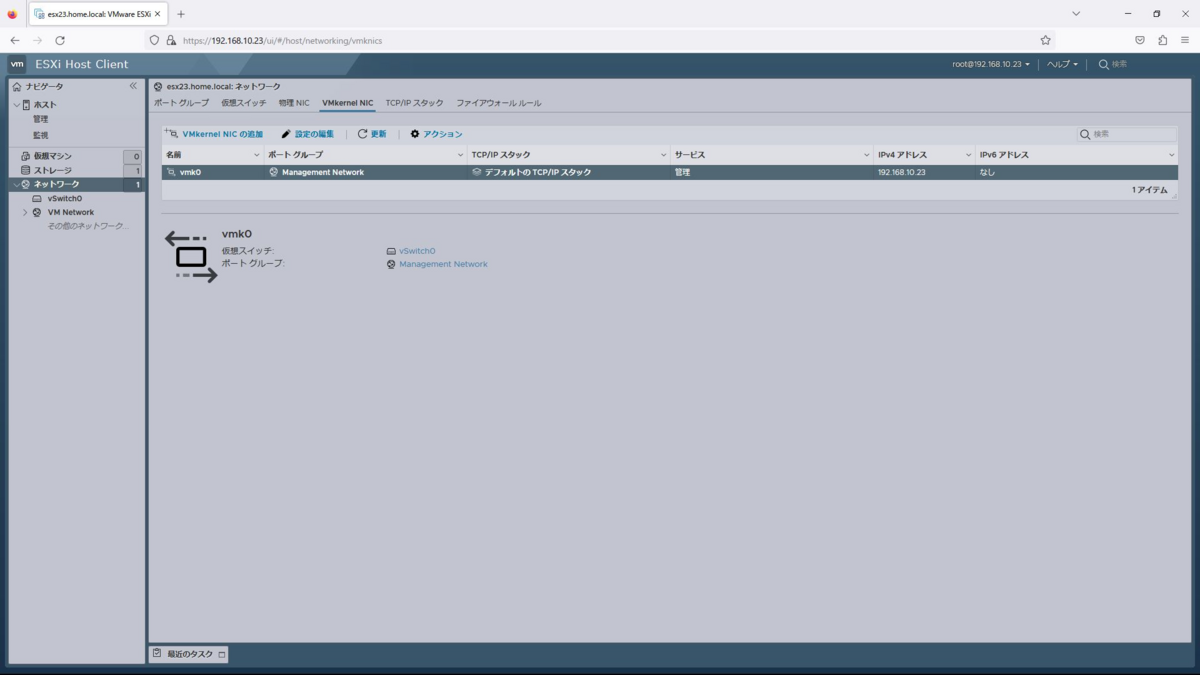The width and height of the screenshot is (1200, 675).
Task: Click the VM Network port group icon
Action: (38, 212)
